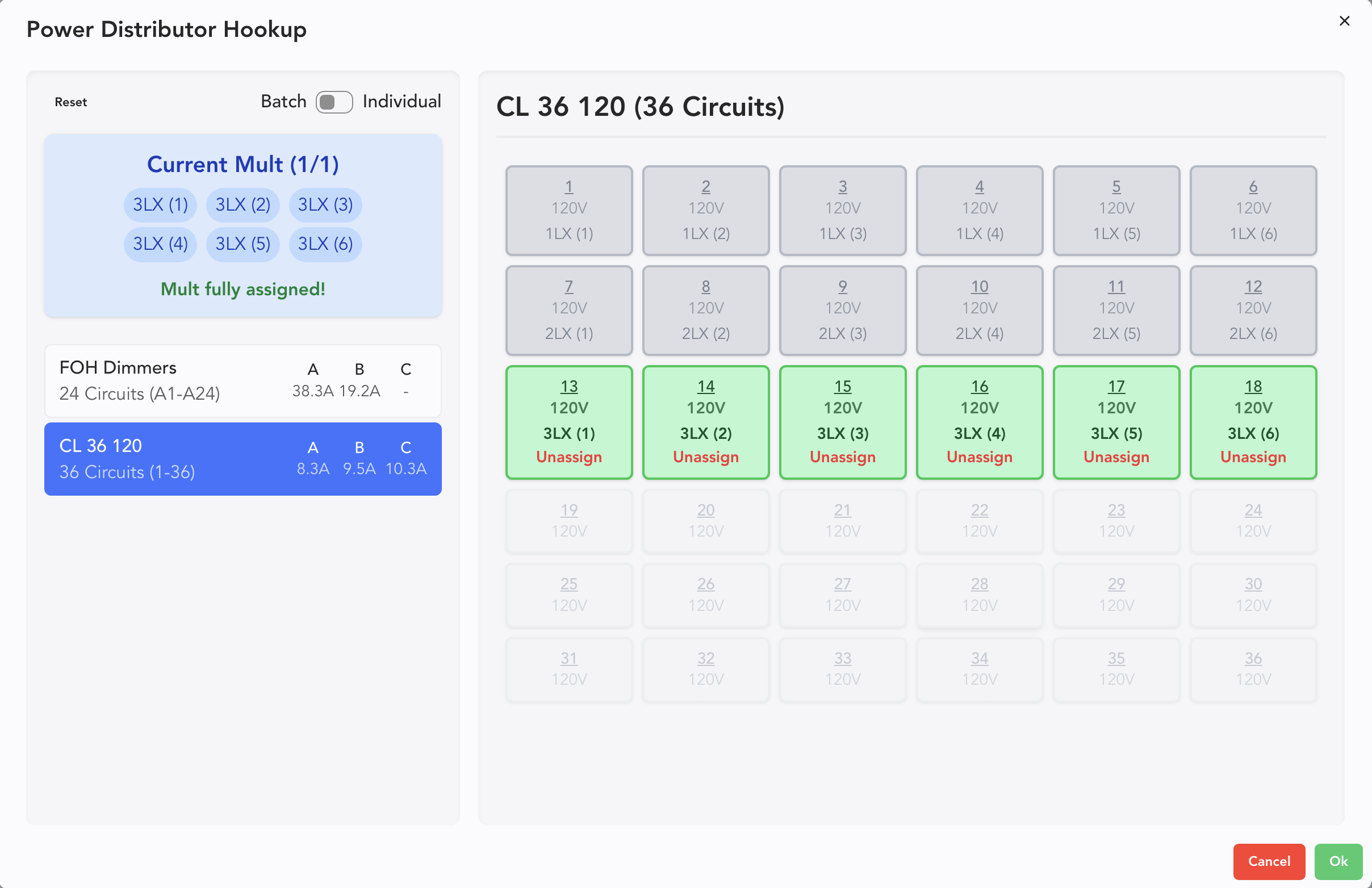Image resolution: width=1372 pixels, height=888 pixels.
Task: Select the FOH Dimmers distributor
Action: [x=242, y=380]
